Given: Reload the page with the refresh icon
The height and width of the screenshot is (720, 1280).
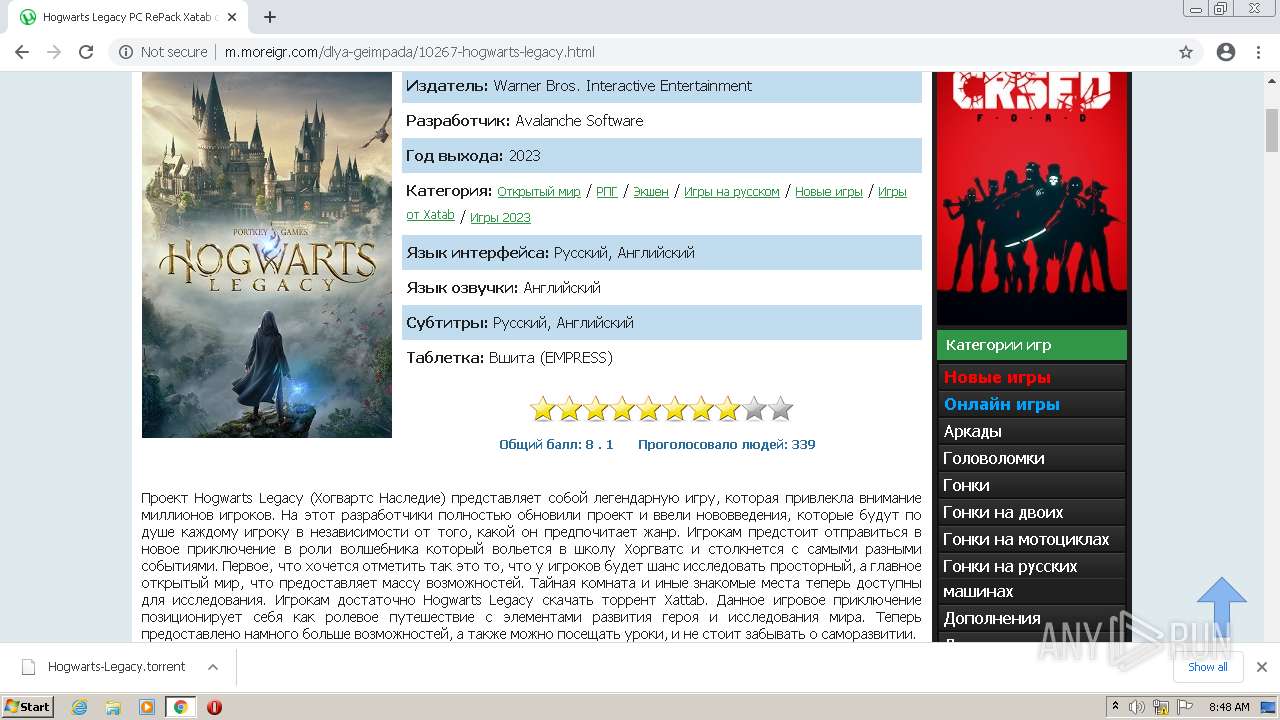Looking at the screenshot, I should tap(86, 52).
